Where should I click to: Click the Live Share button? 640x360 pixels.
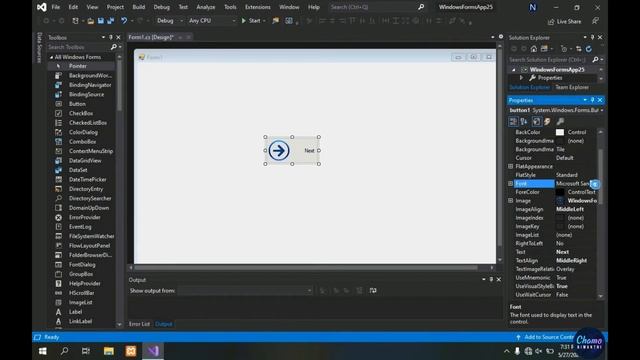pos(564,21)
